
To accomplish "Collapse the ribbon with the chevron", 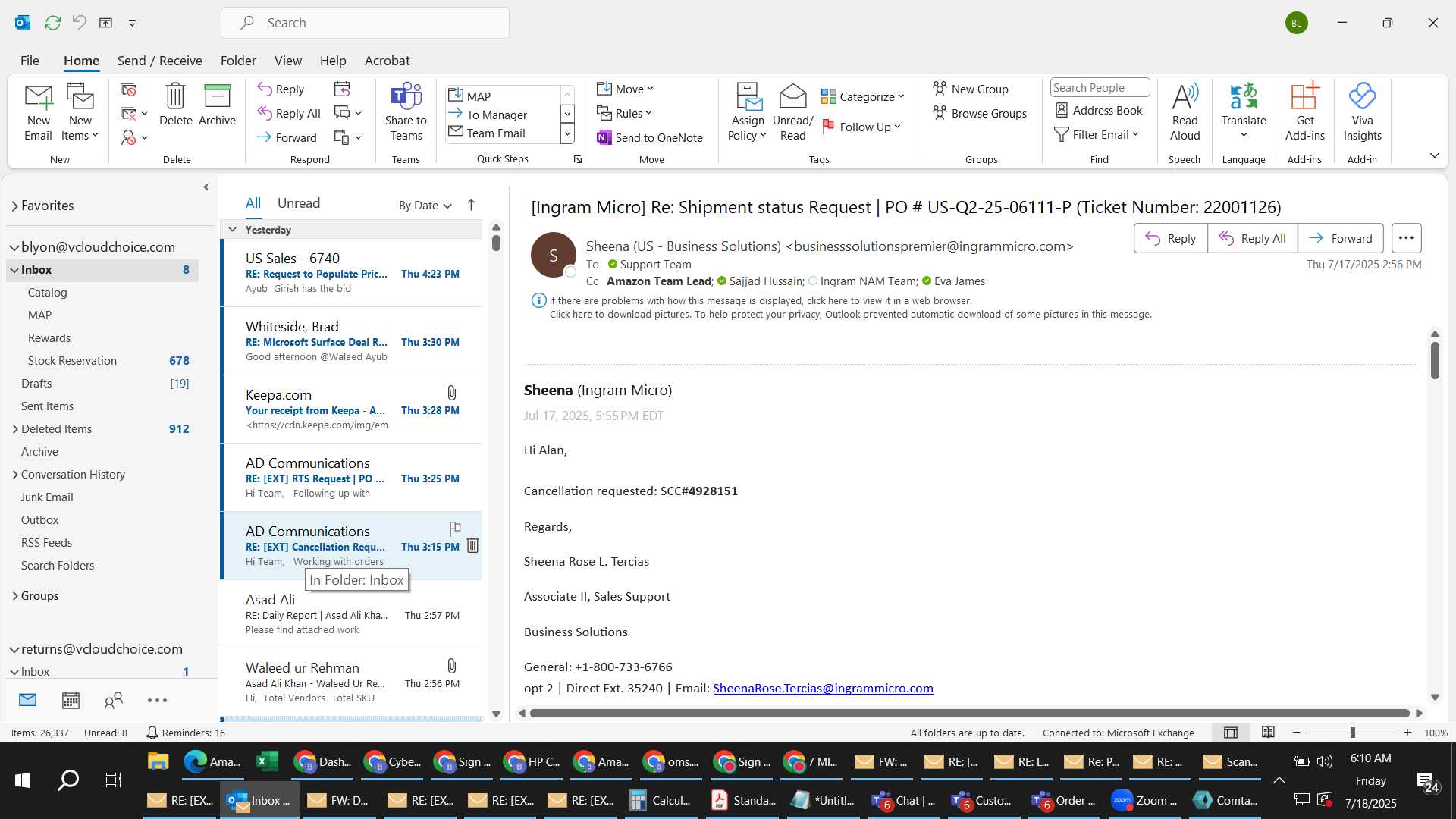I will click(1434, 155).
